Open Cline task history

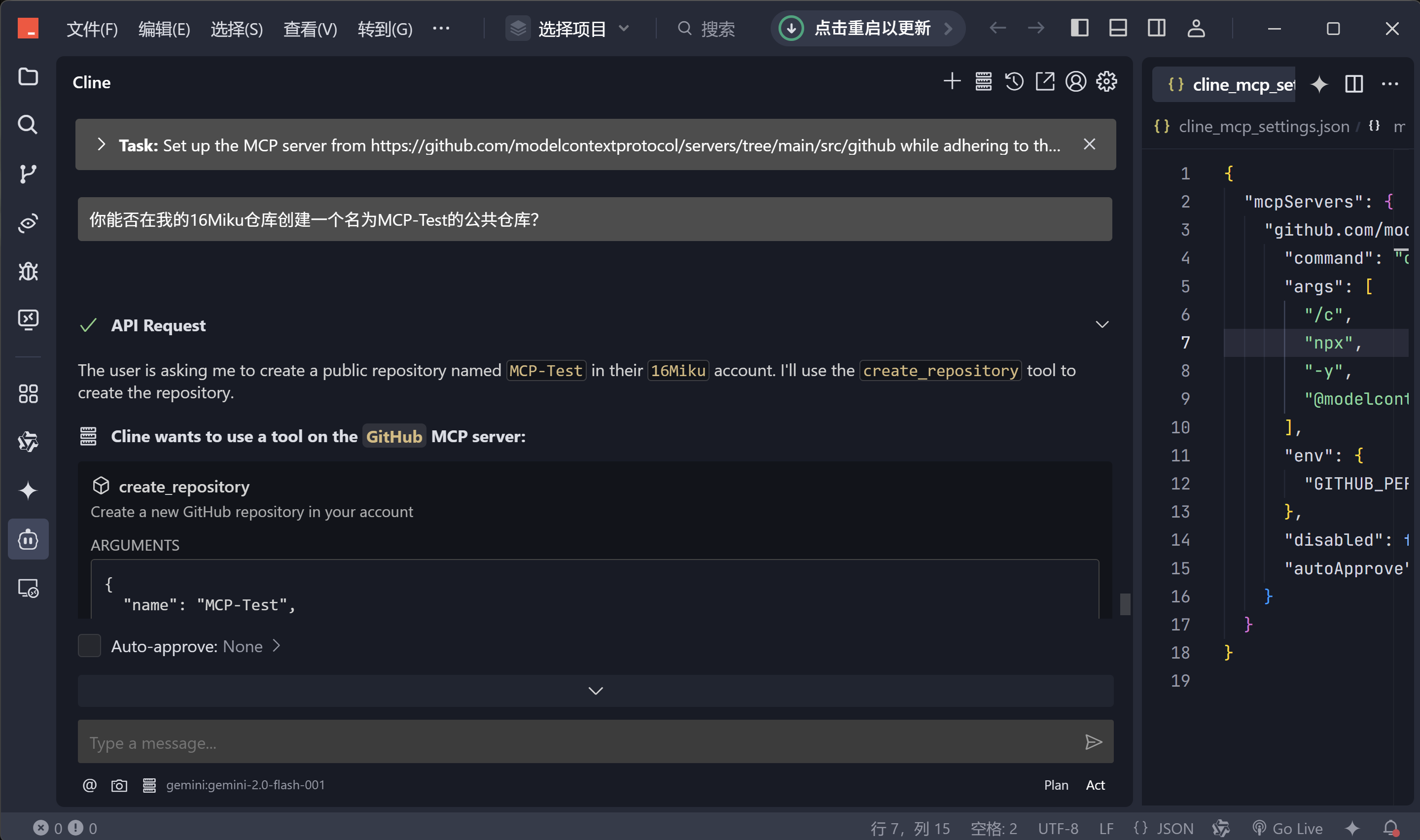(1014, 82)
